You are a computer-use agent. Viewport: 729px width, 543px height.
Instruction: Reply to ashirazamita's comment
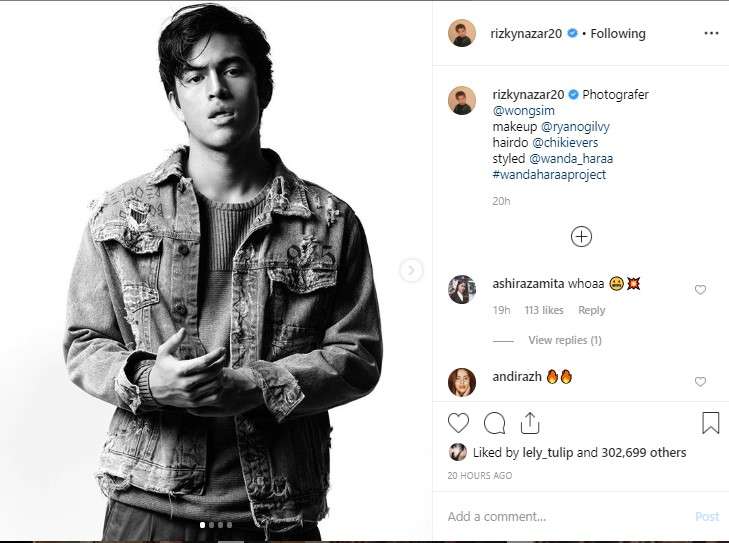[x=592, y=310]
